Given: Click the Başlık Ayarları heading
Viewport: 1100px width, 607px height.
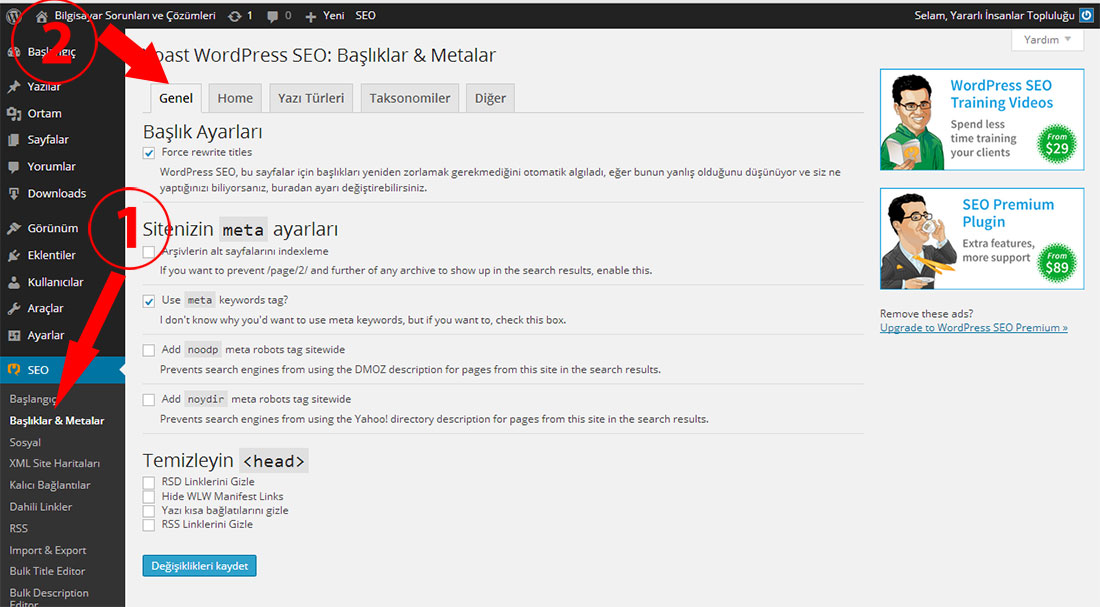Looking at the screenshot, I should point(203,132).
